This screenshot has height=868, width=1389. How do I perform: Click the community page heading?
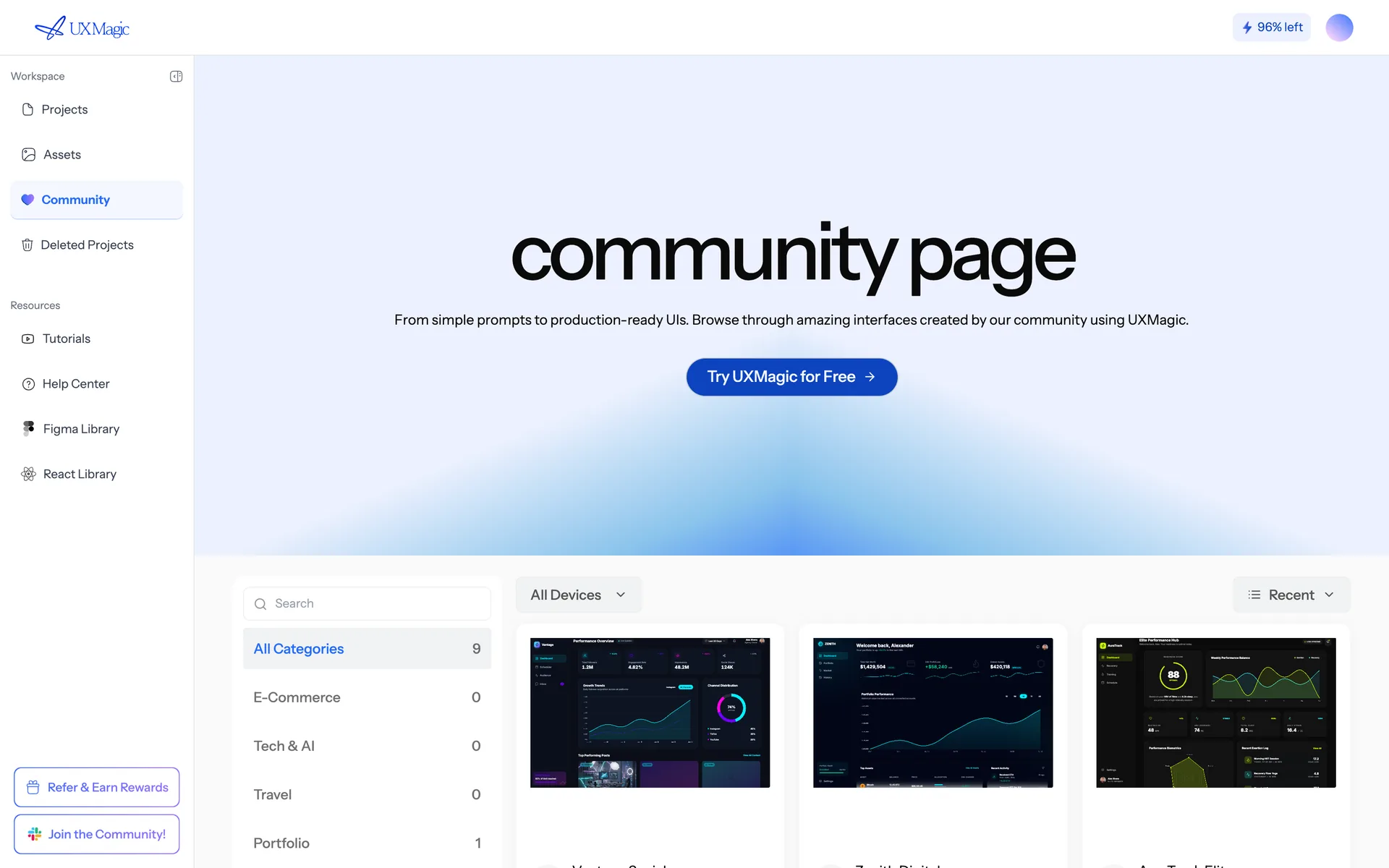point(793,257)
